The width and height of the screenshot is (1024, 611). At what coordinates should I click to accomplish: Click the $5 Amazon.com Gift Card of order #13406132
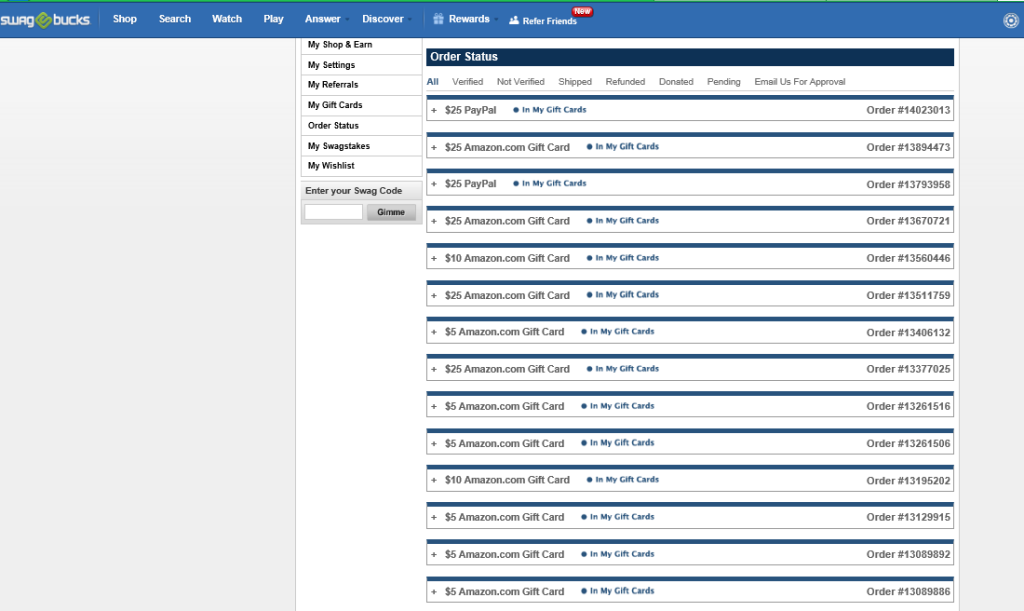pos(504,332)
